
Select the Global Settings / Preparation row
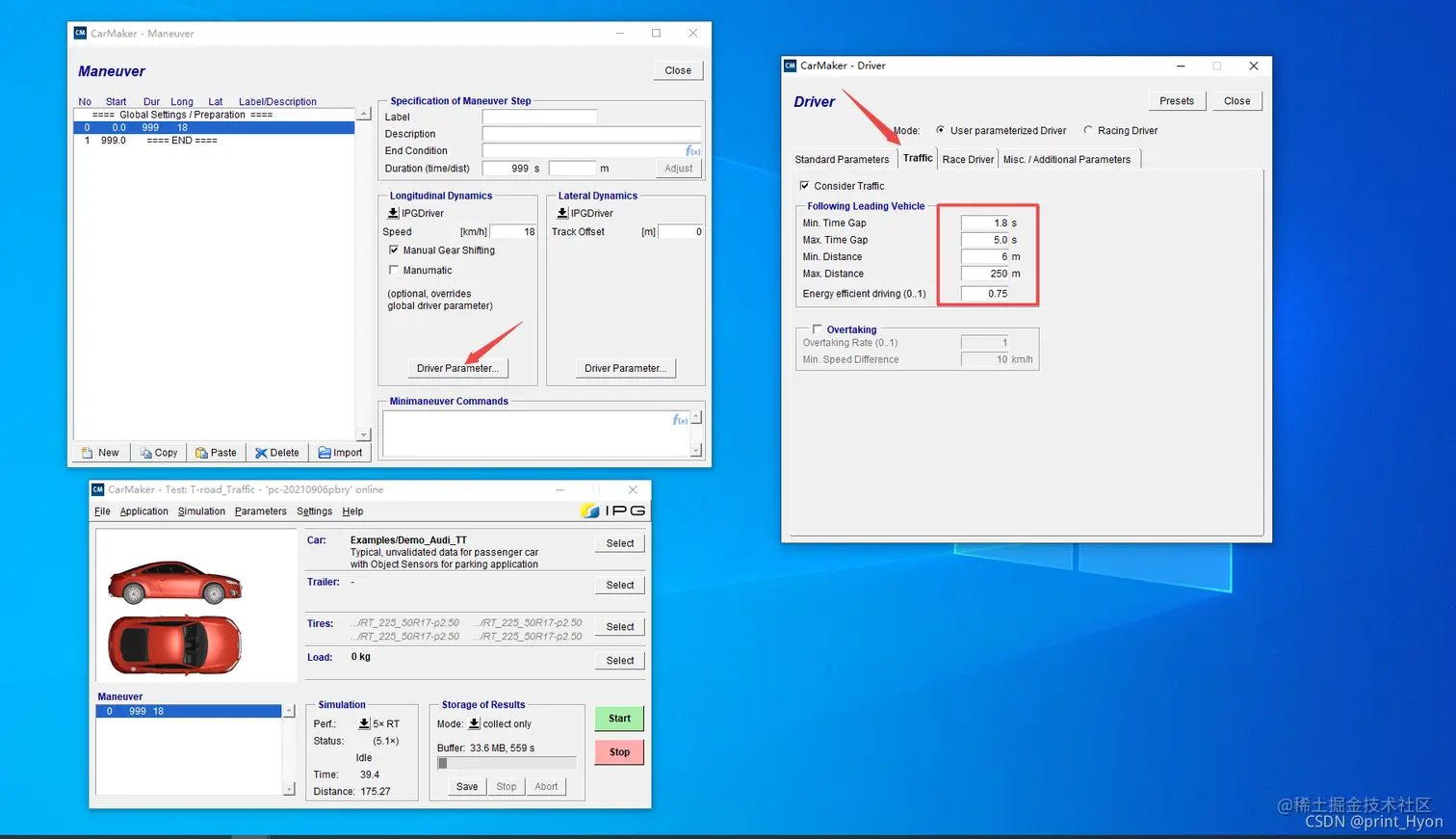[214, 115]
